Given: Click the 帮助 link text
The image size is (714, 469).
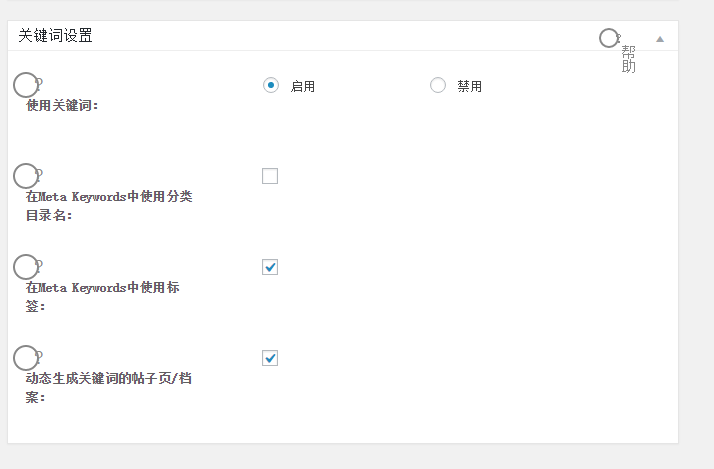Looking at the screenshot, I should point(628,59).
